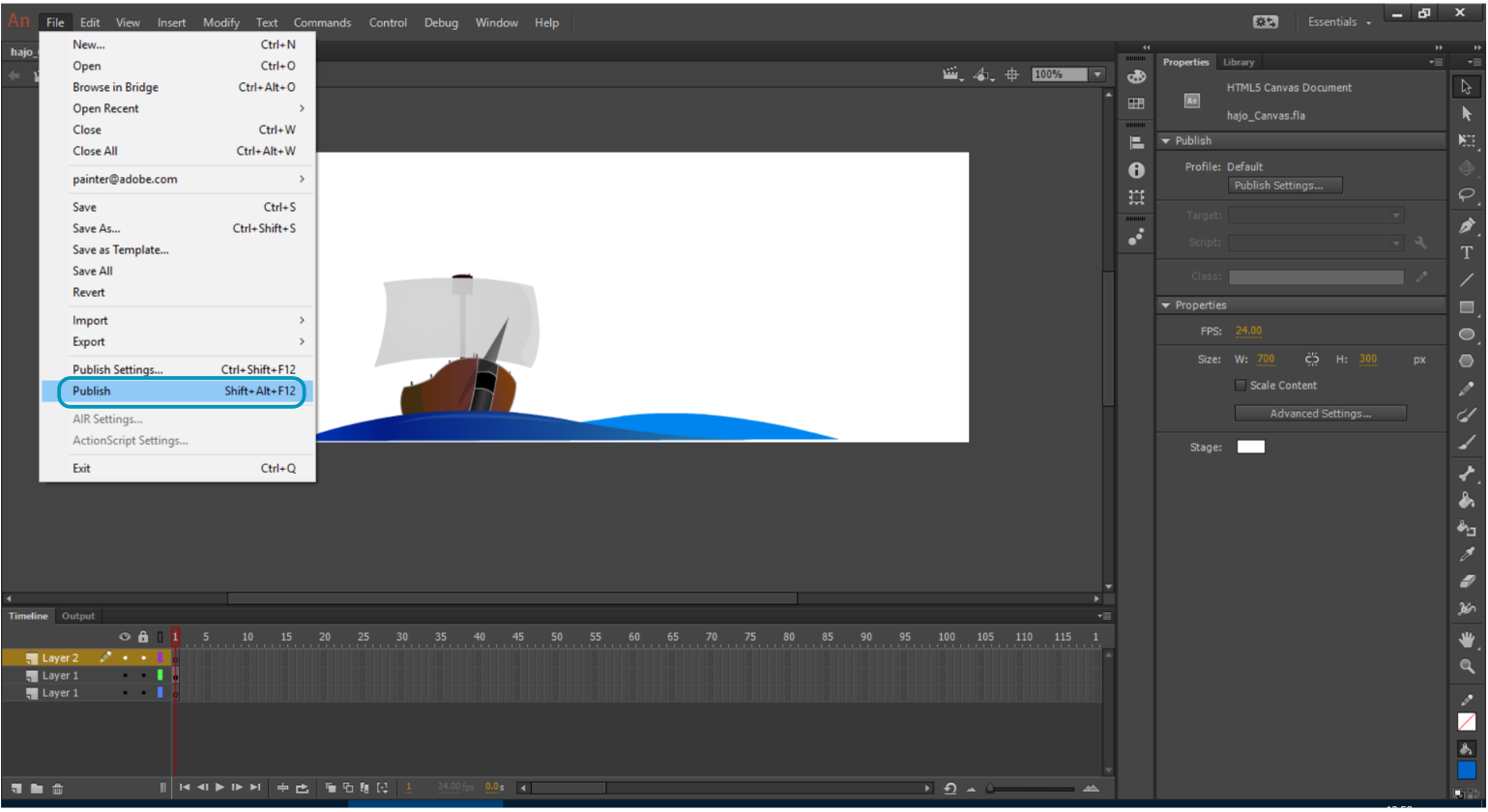Select the Text tool in the toolbar
Screen dimensions: 1488x812
pyautogui.click(x=1466, y=252)
